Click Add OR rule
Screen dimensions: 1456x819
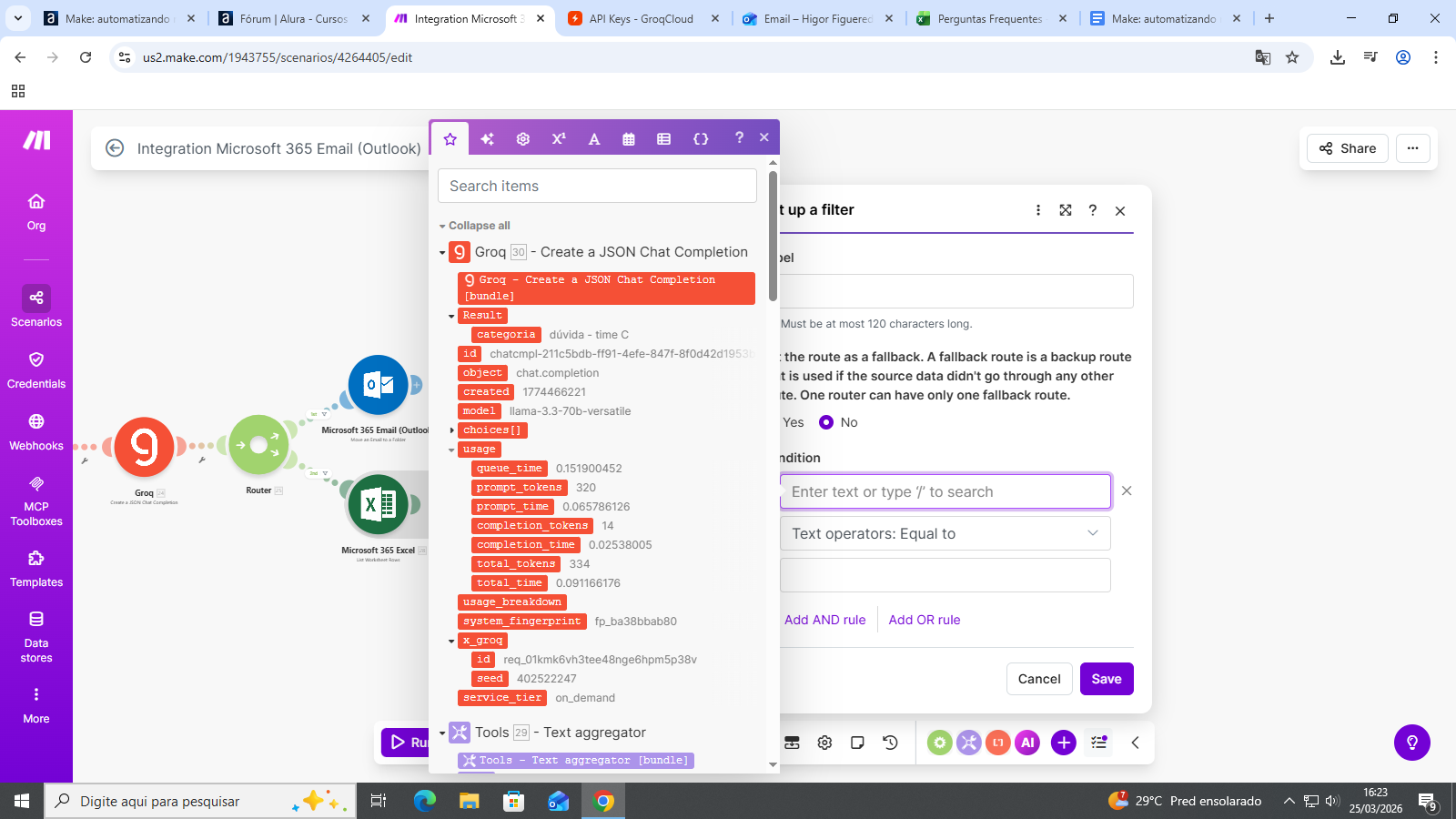point(925,620)
